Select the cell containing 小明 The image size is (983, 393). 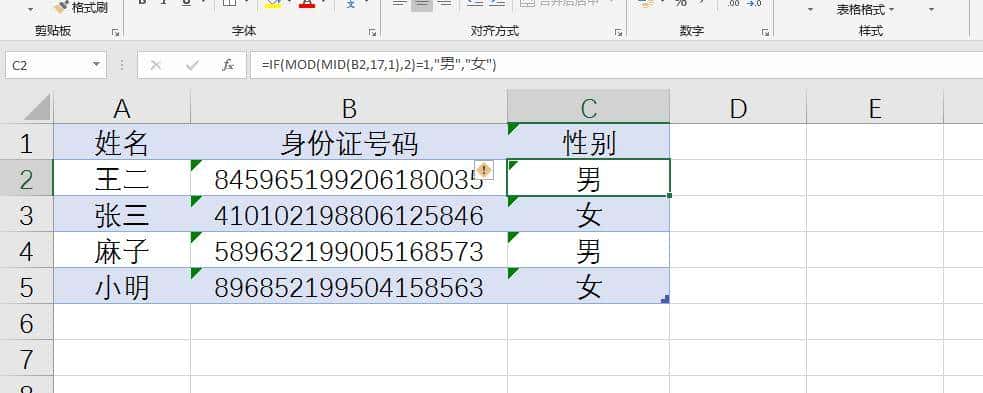click(x=122, y=286)
